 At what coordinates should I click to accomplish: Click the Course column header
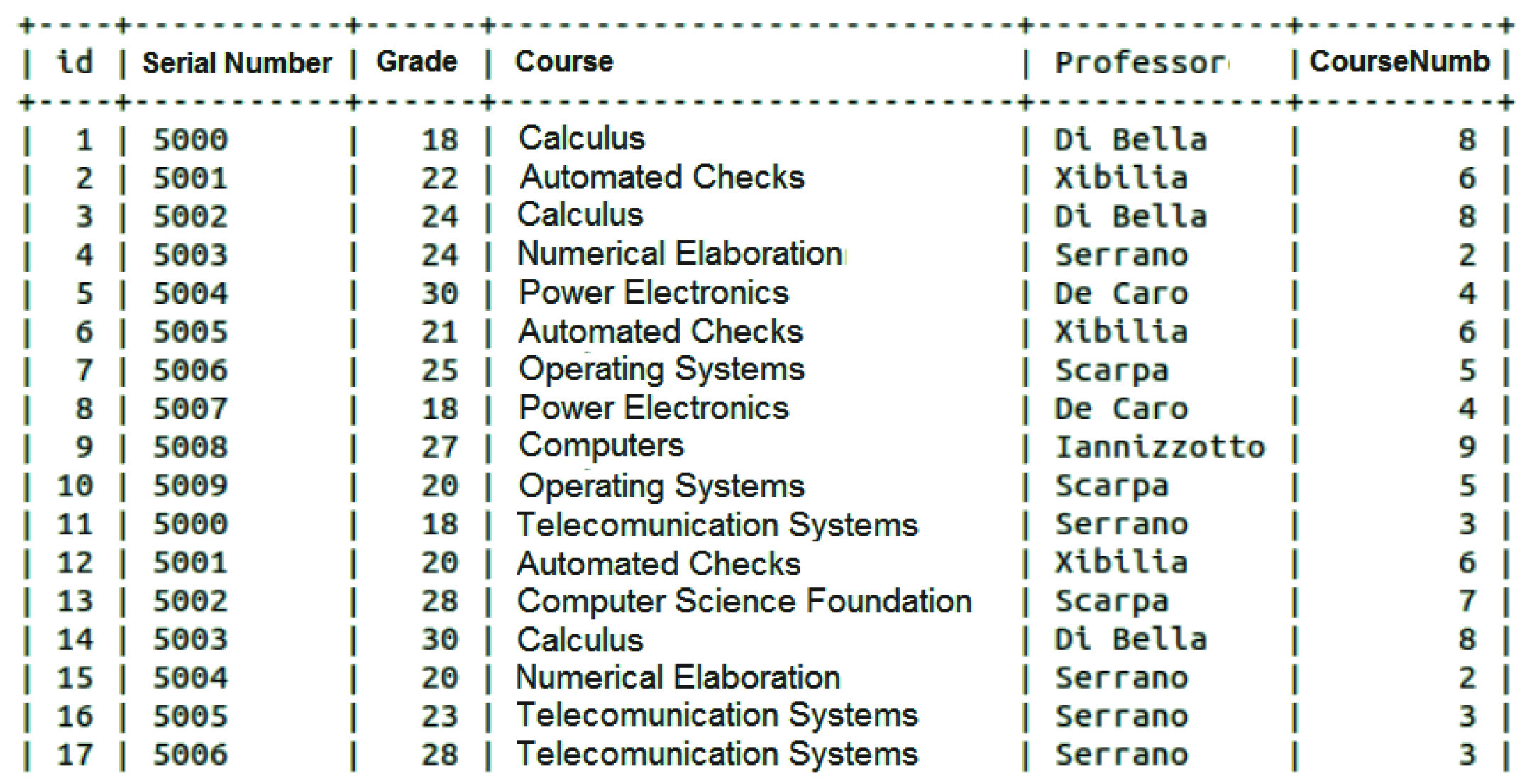pos(564,62)
